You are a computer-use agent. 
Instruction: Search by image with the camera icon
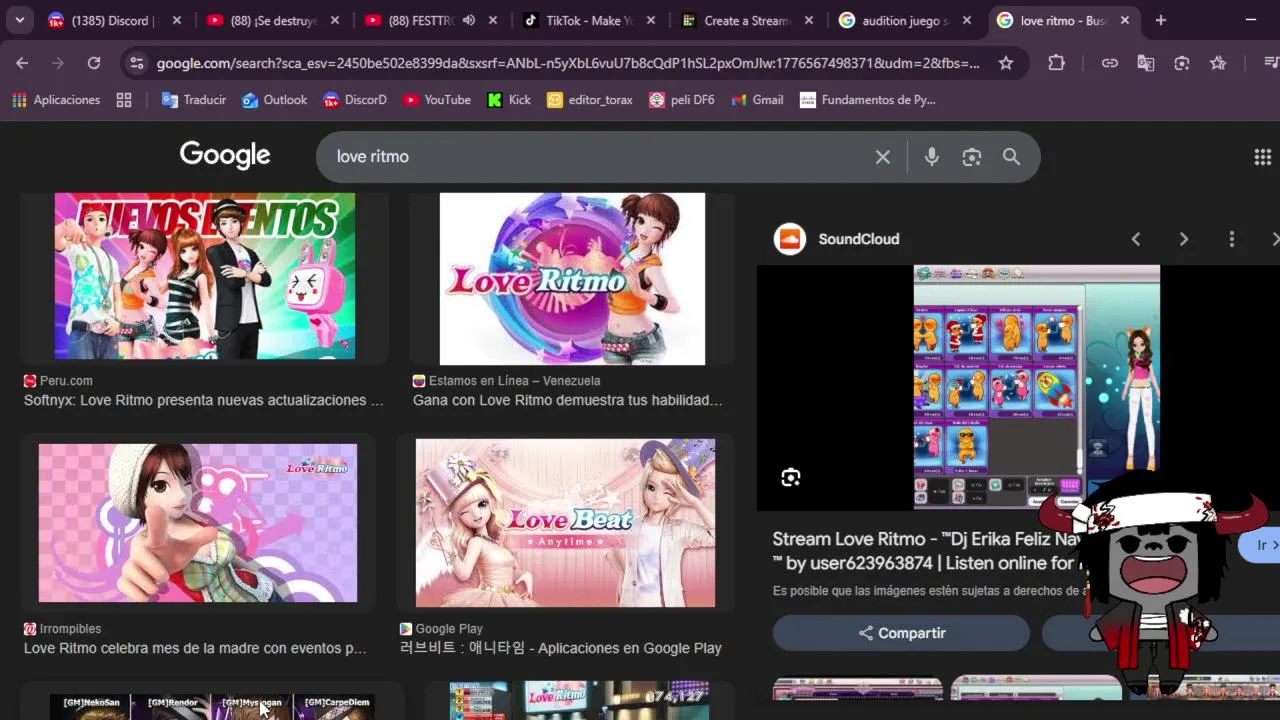coord(972,157)
